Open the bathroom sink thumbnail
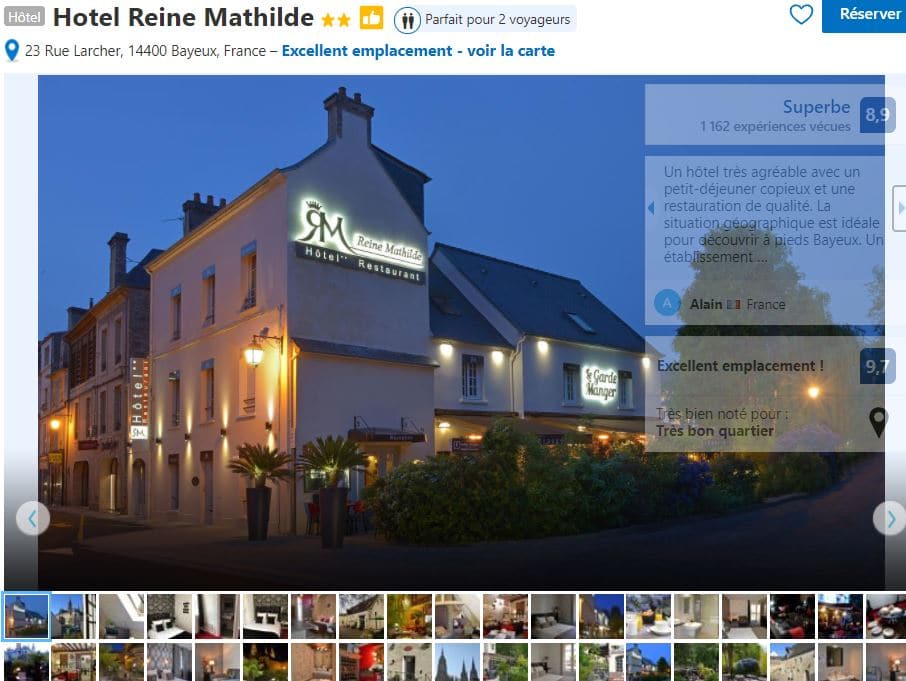The height and width of the screenshot is (681, 906). tap(696, 616)
